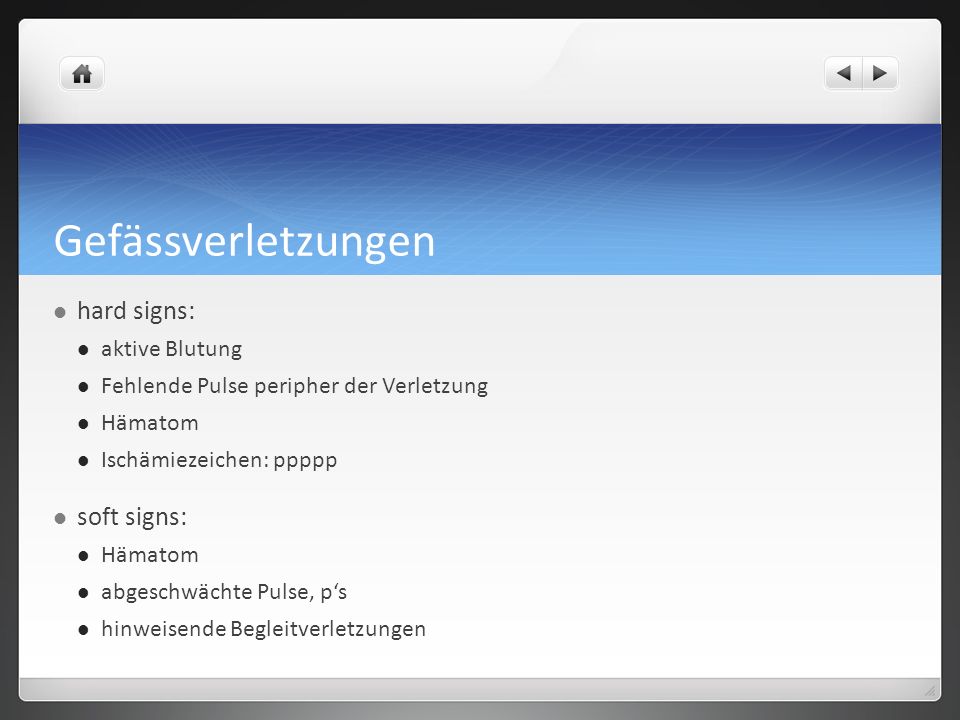Click the 'hard signs:' heading

136,311
